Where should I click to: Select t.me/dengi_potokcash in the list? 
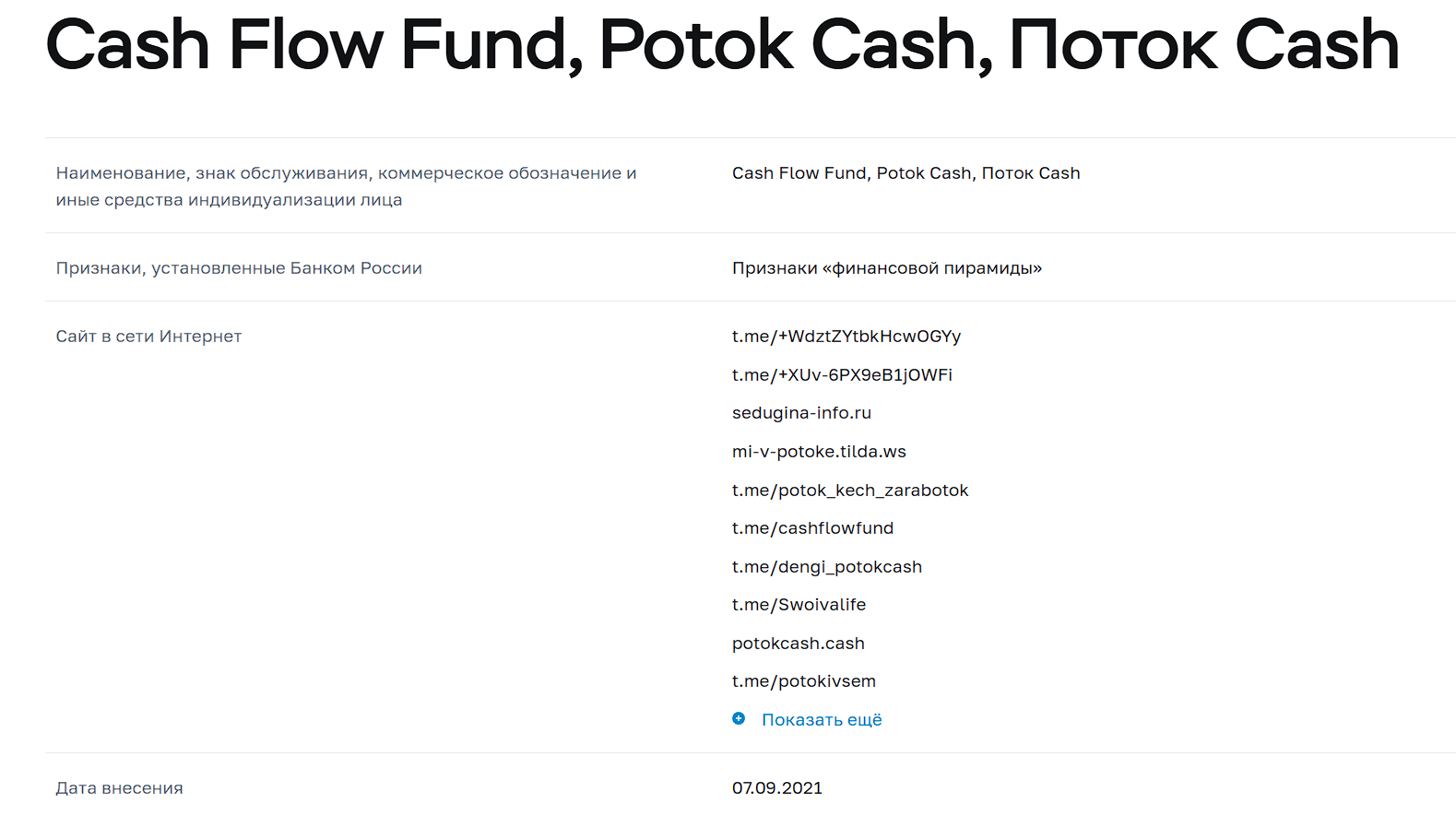[826, 567]
